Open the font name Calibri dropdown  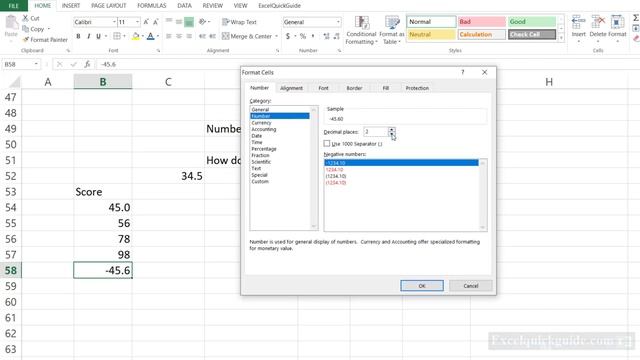point(114,22)
